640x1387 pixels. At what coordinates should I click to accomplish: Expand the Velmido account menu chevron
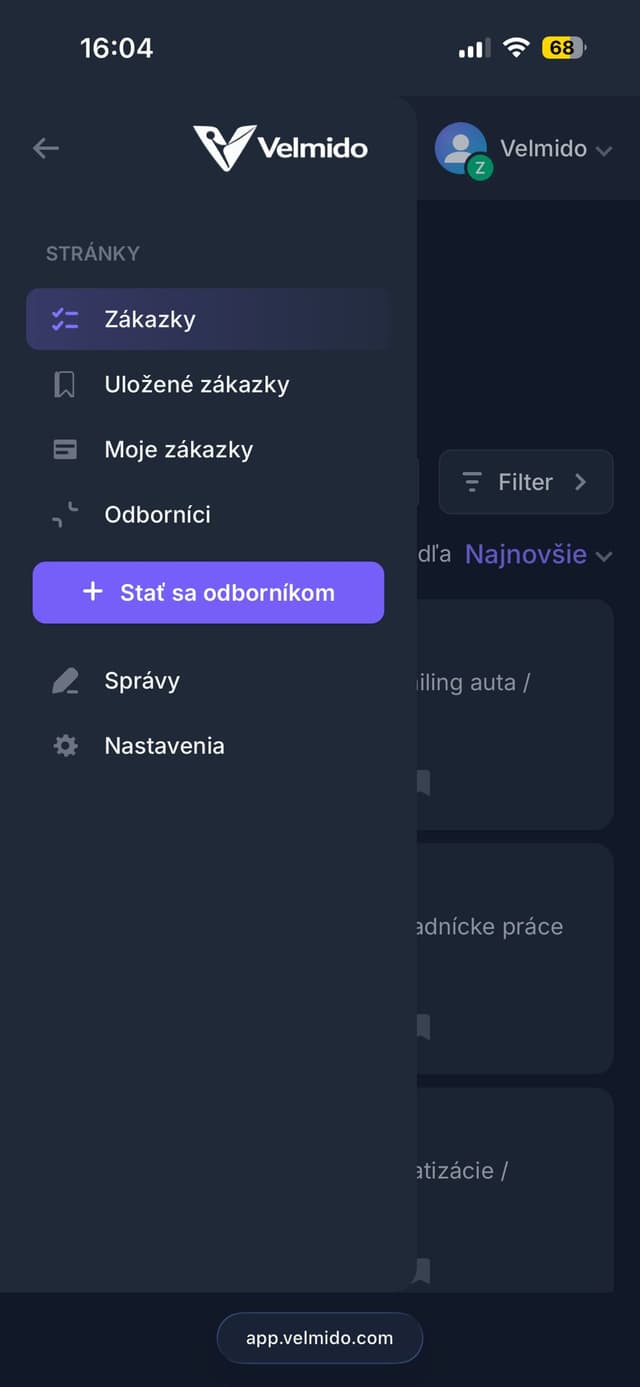coord(604,150)
